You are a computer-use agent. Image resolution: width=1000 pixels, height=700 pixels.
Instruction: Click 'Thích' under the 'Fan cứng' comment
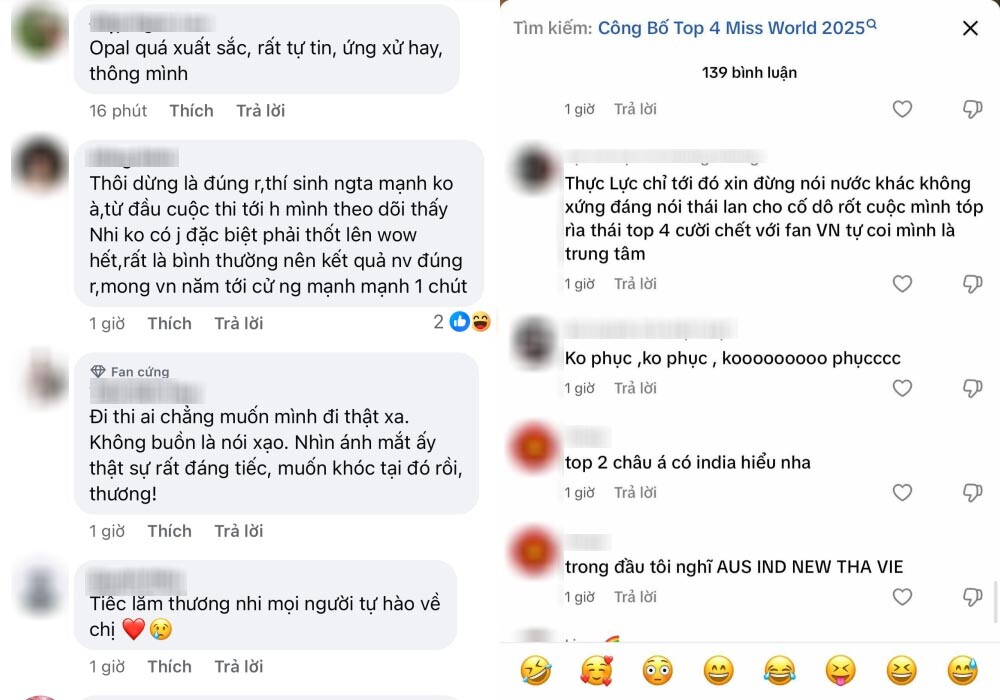170,531
